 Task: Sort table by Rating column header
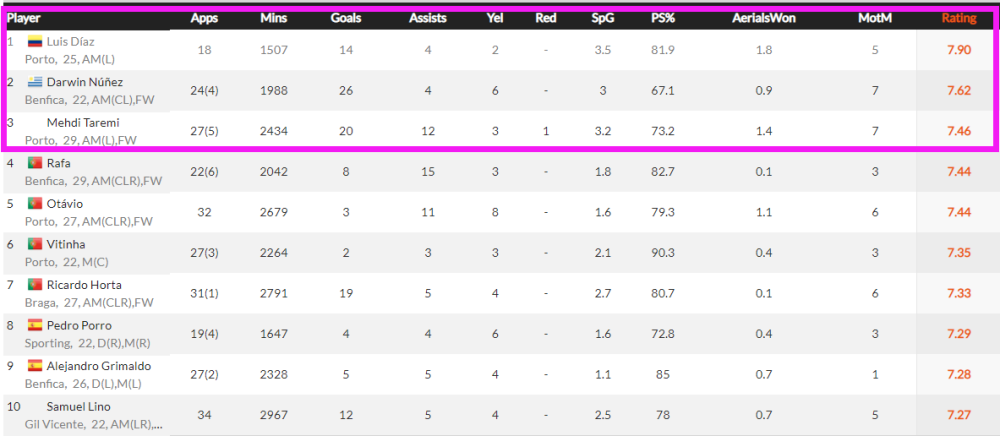959,18
